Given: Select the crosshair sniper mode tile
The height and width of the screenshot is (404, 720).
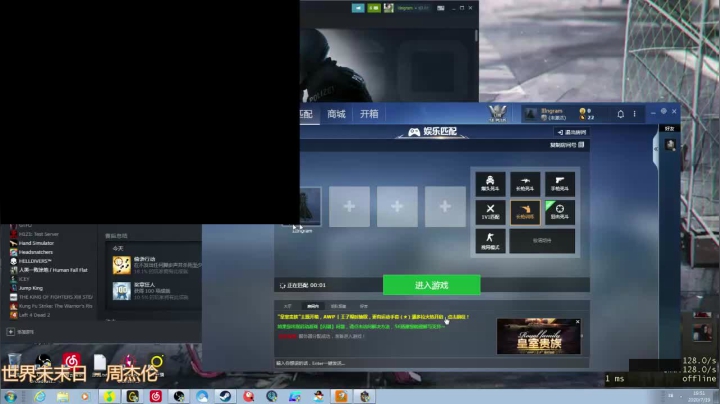Looking at the screenshot, I should point(560,212).
